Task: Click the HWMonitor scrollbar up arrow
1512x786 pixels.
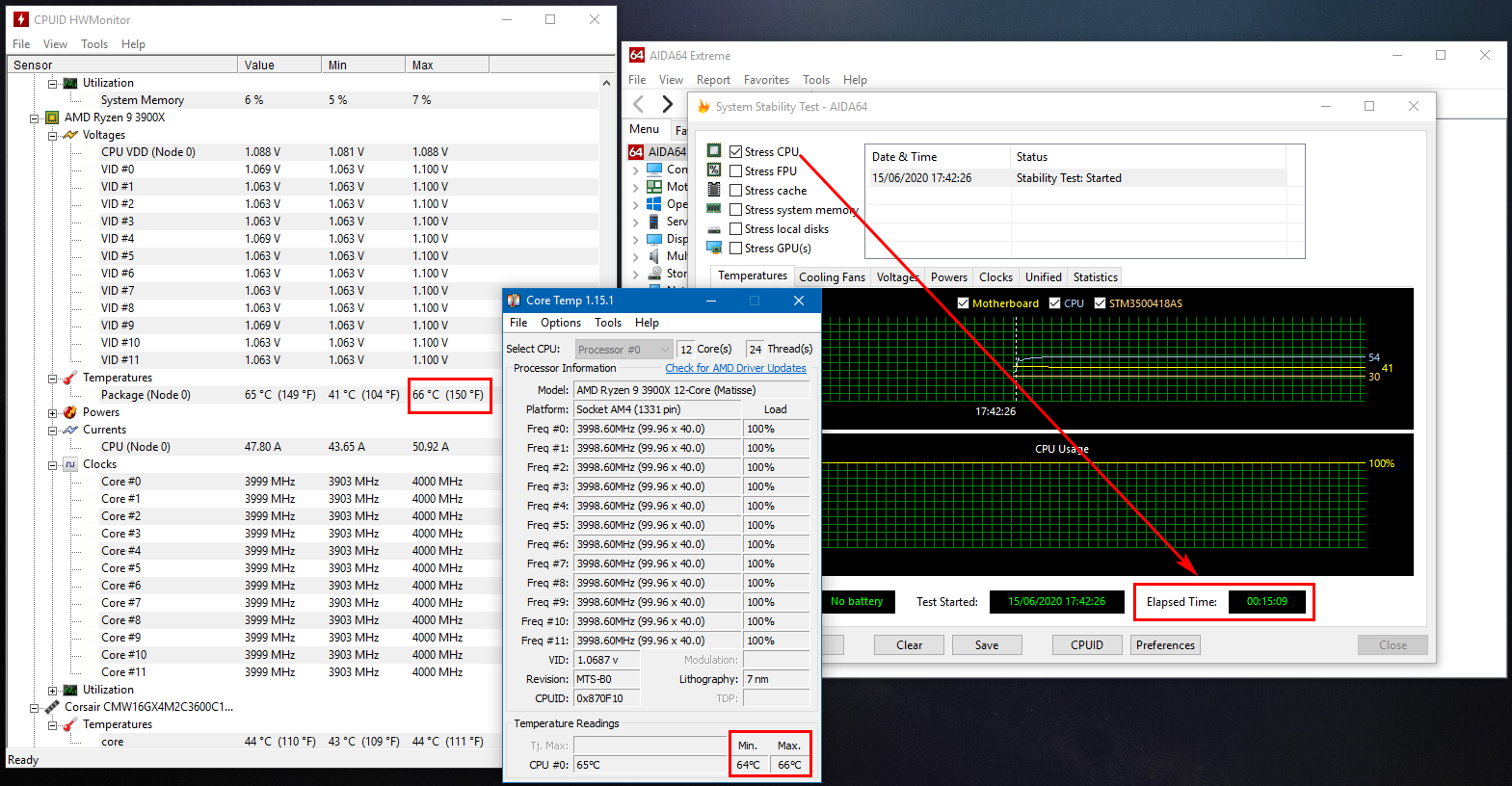Action: point(606,83)
